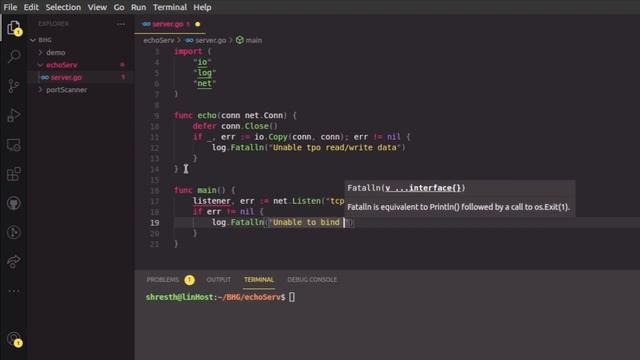Open the Selection menu

[63, 7]
